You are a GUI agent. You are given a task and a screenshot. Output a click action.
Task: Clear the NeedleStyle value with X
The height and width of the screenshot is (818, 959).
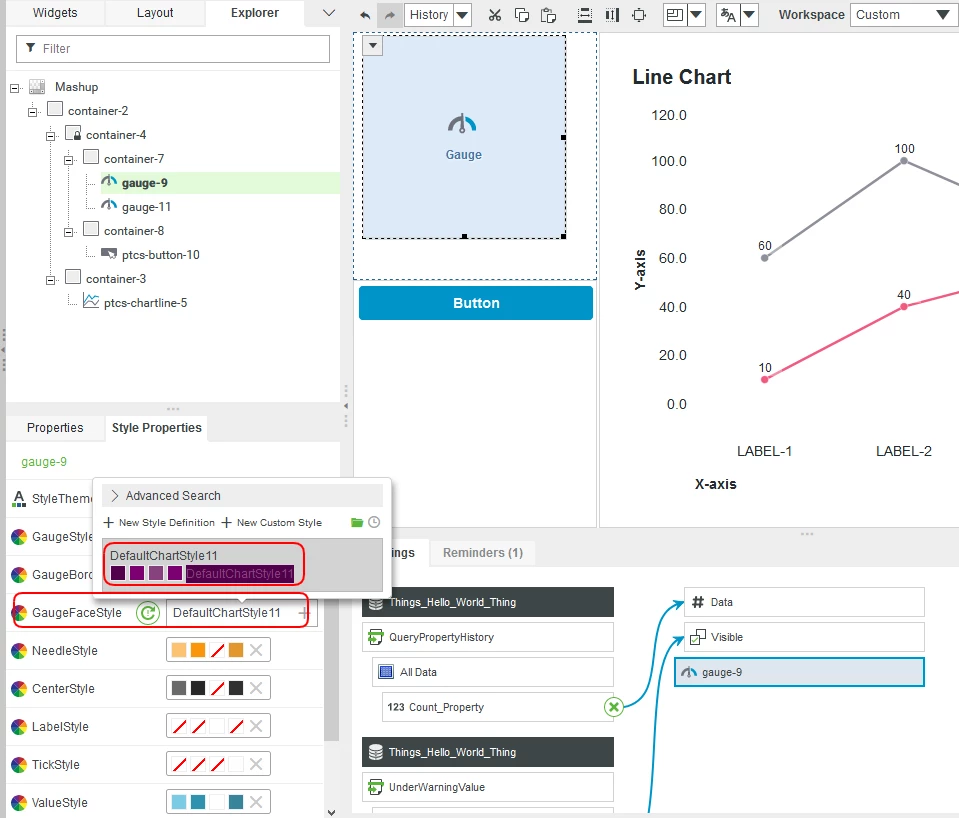(256, 650)
